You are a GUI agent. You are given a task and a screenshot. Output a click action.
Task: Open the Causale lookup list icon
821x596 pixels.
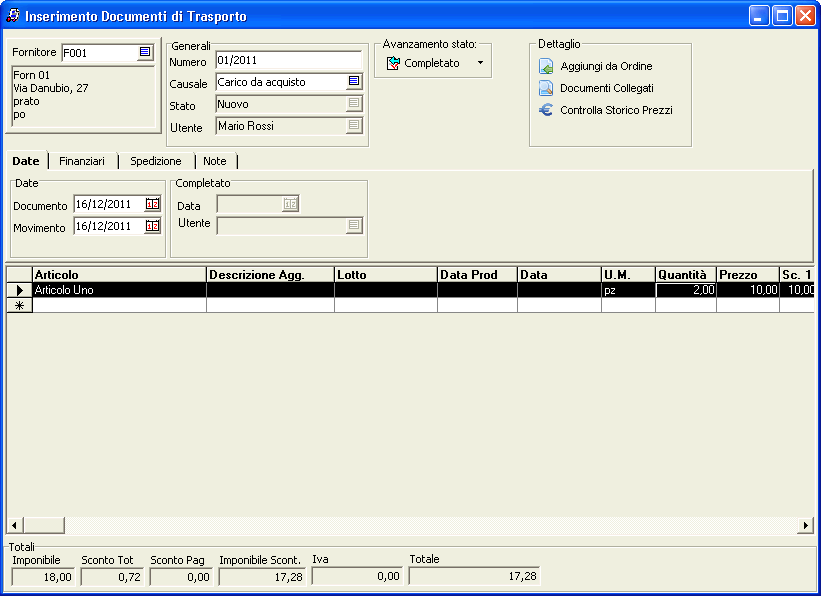pyautogui.click(x=354, y=82)
